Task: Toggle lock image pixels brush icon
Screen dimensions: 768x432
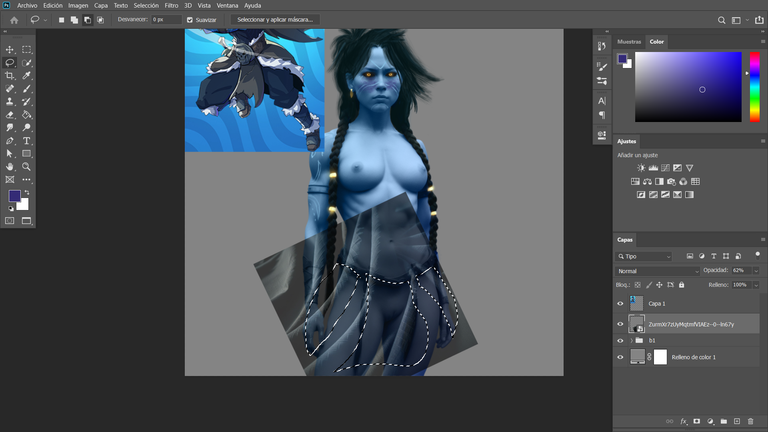Action: (649, 285)
